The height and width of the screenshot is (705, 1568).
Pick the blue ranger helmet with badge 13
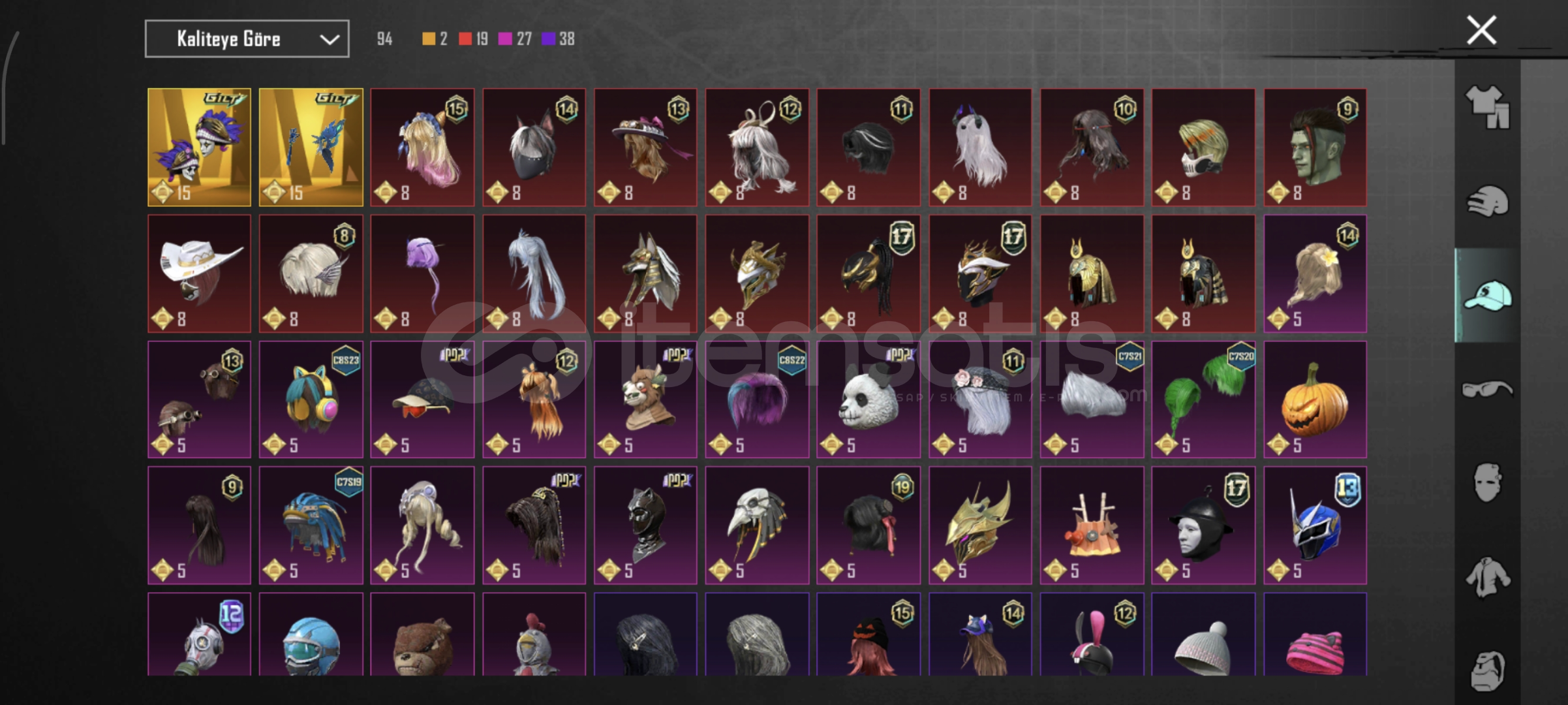coord(1315,525)
